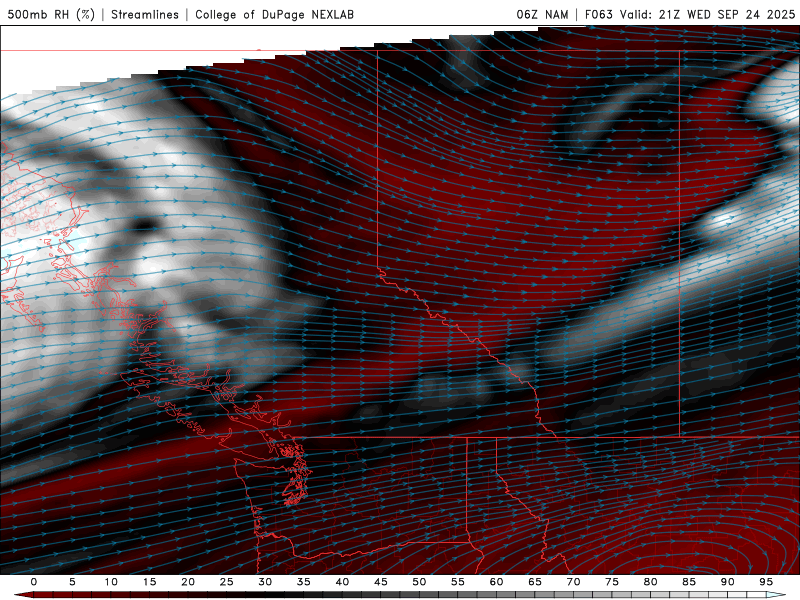The width and height of the screenshot is (800, 600).
Task: Click the "75" value on the color scale
Action: [612, 582]
